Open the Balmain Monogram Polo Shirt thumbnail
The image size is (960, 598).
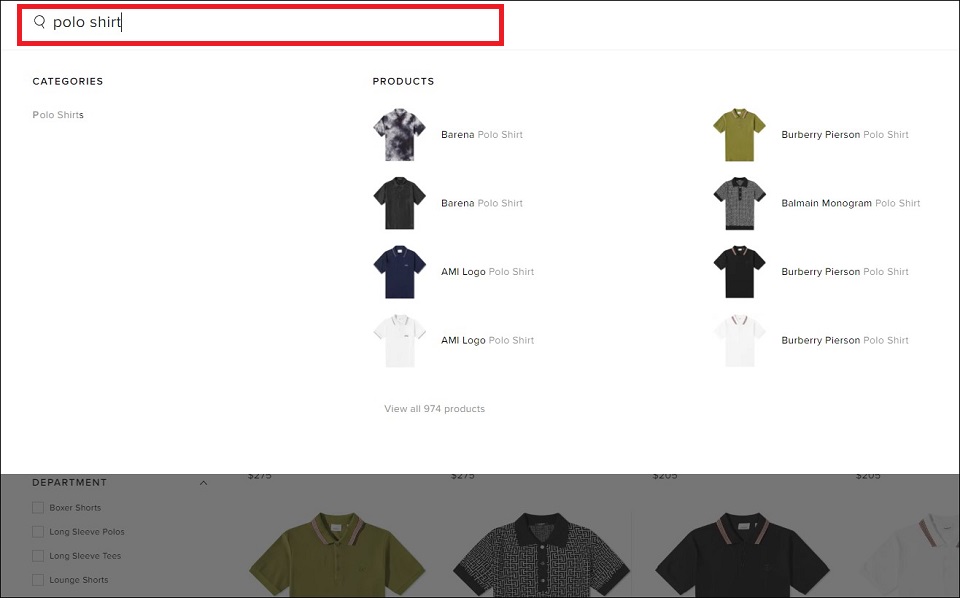[740, 203]
